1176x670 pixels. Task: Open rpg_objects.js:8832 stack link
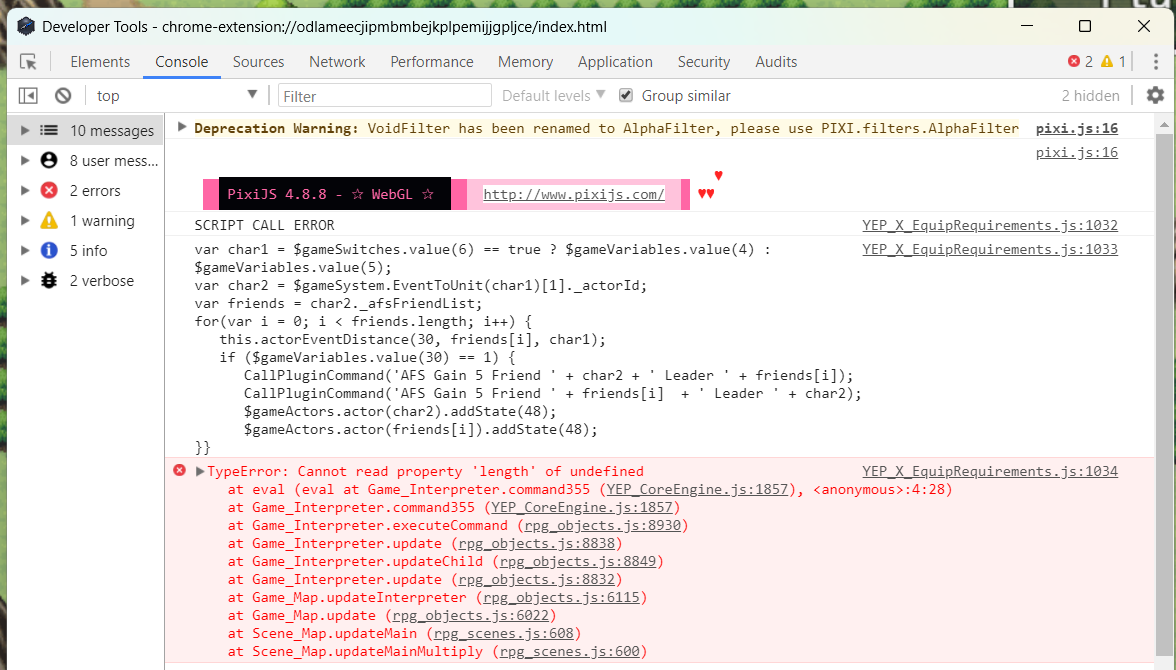537,579
